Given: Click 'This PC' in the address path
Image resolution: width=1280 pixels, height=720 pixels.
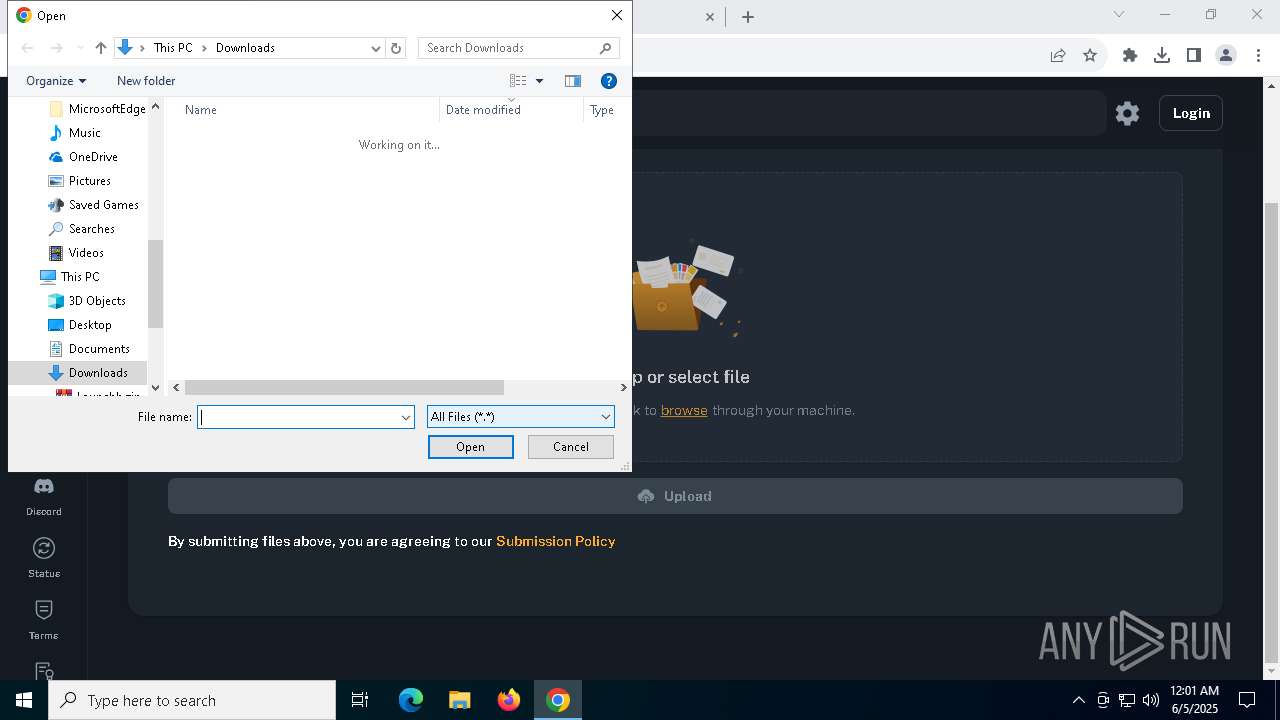Looking at the screenshot, I should (x=173, y=48).
